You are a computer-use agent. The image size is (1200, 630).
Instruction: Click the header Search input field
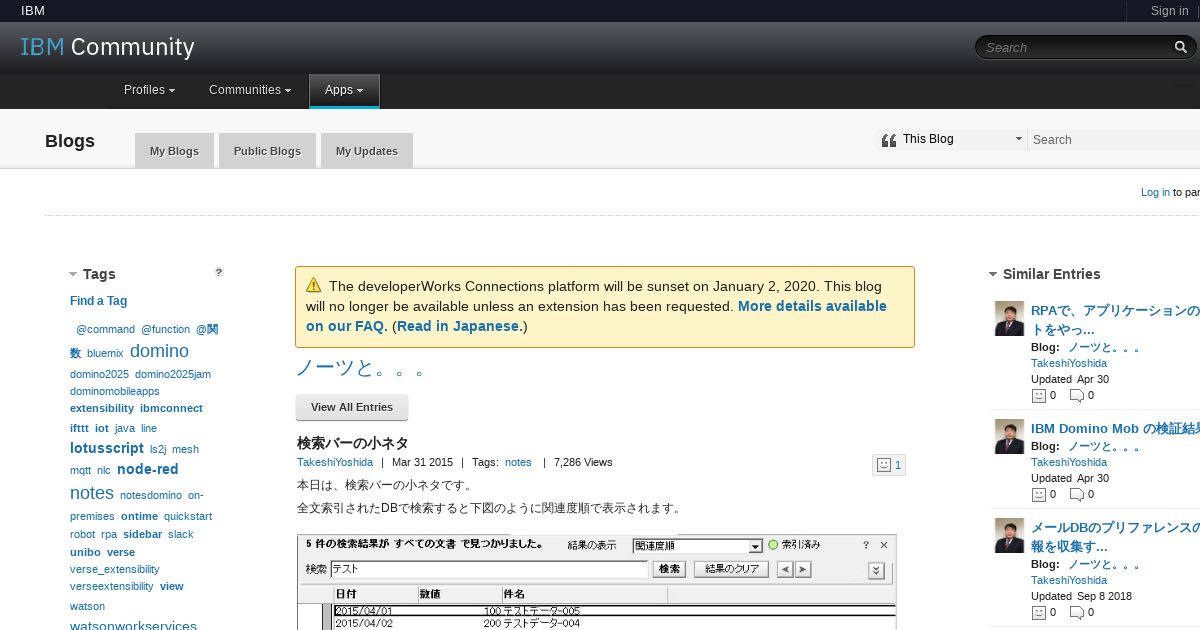pyautogui.click(x=1075, y=47)
